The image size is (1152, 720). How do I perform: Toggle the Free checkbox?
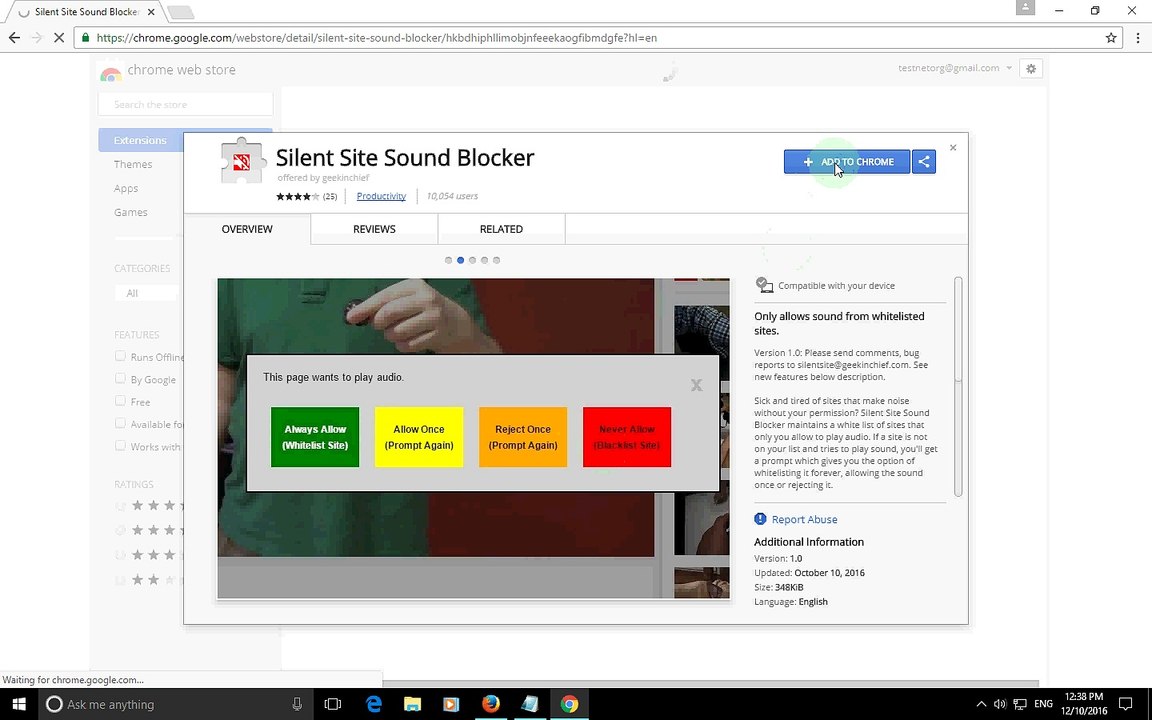point(120,401)
